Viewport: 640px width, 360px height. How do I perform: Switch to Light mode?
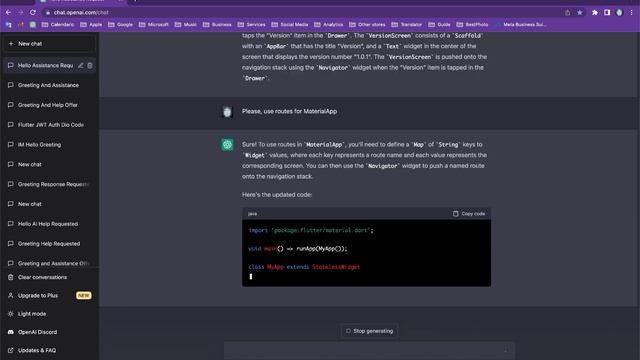point(49,314)
